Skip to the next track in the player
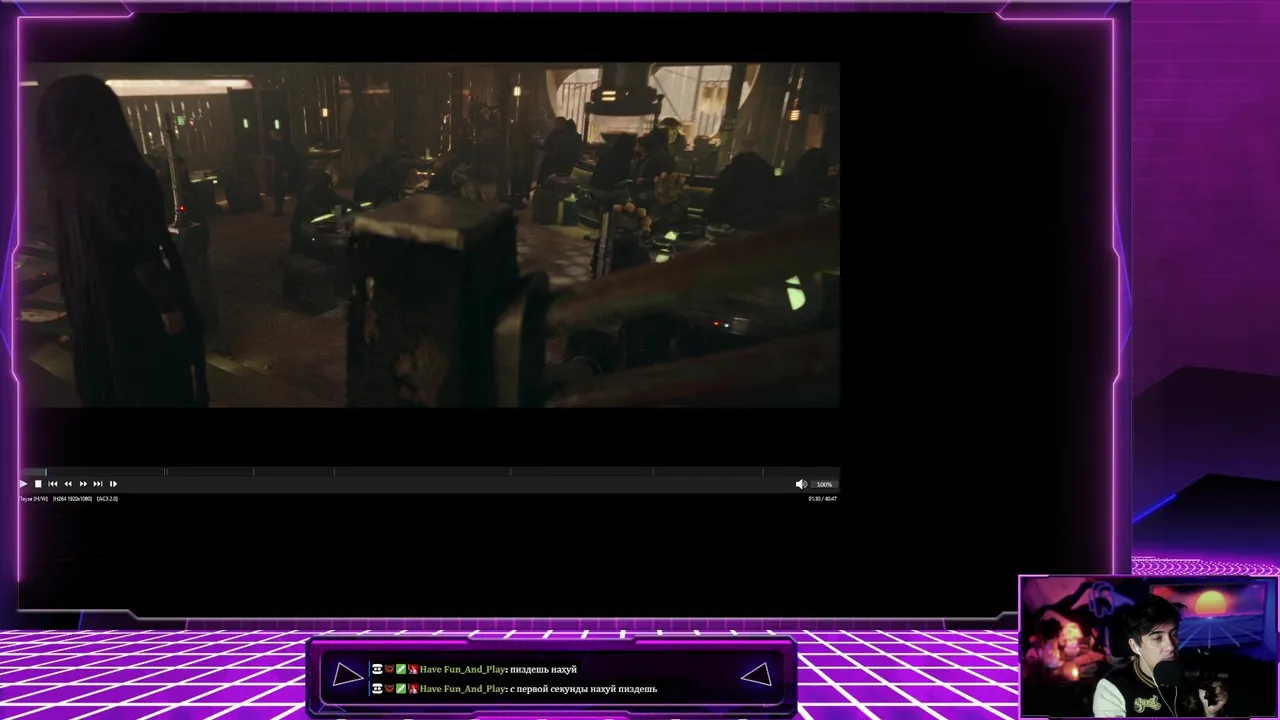1280x720 pixels. (98, 484)
